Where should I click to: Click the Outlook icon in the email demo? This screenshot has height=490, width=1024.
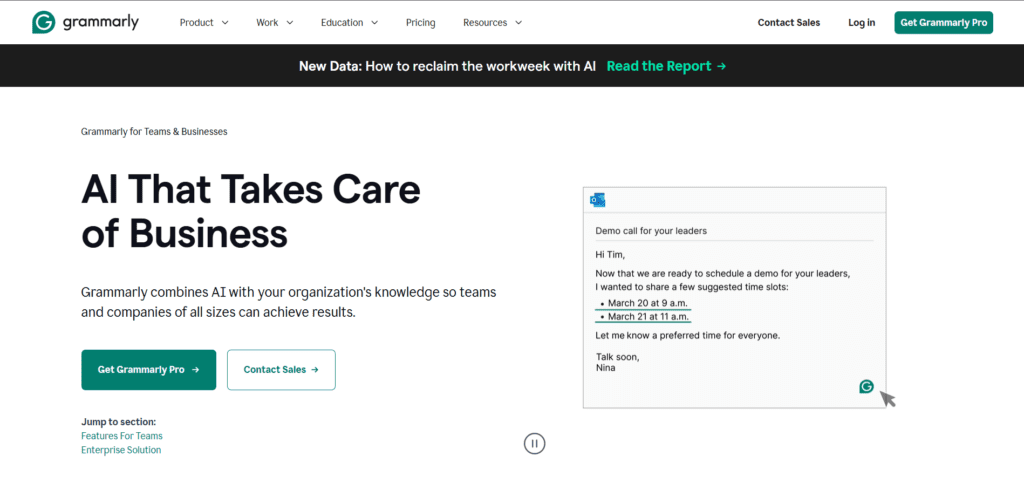(x=598, y=200)
